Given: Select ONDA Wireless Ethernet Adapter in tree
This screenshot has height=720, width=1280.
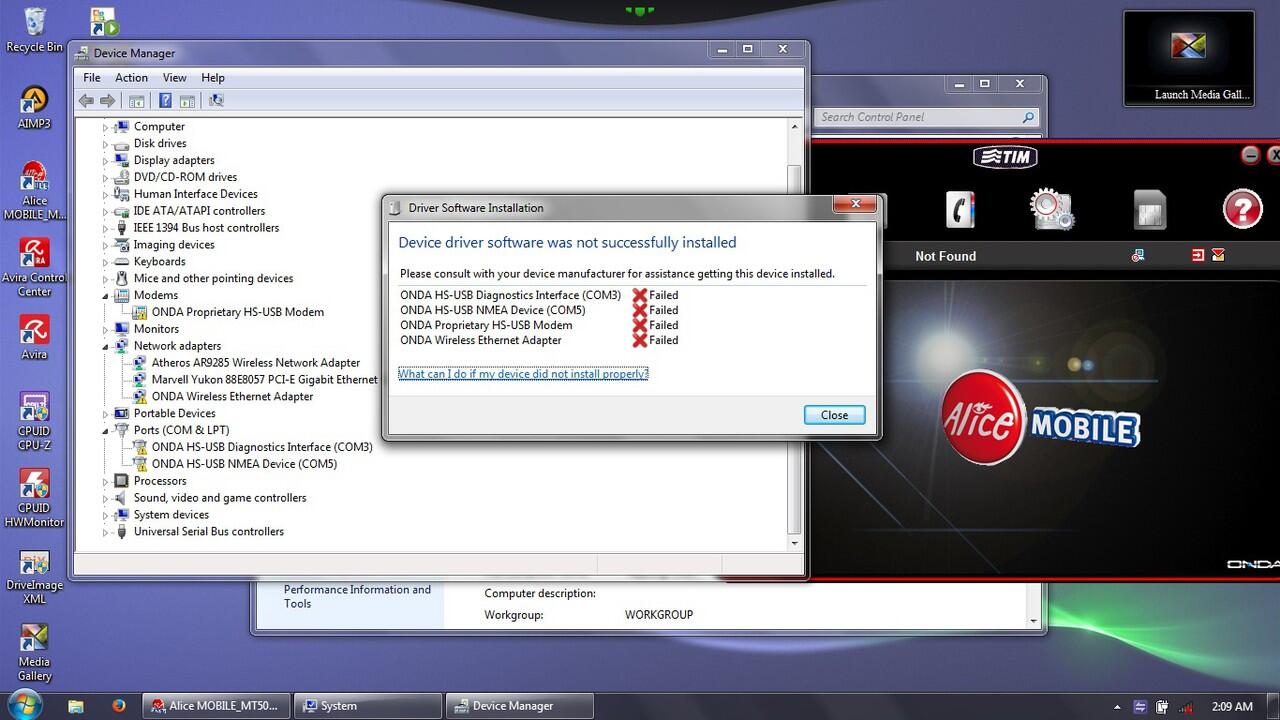Looking at the screenshot, I should pos(233,397).
